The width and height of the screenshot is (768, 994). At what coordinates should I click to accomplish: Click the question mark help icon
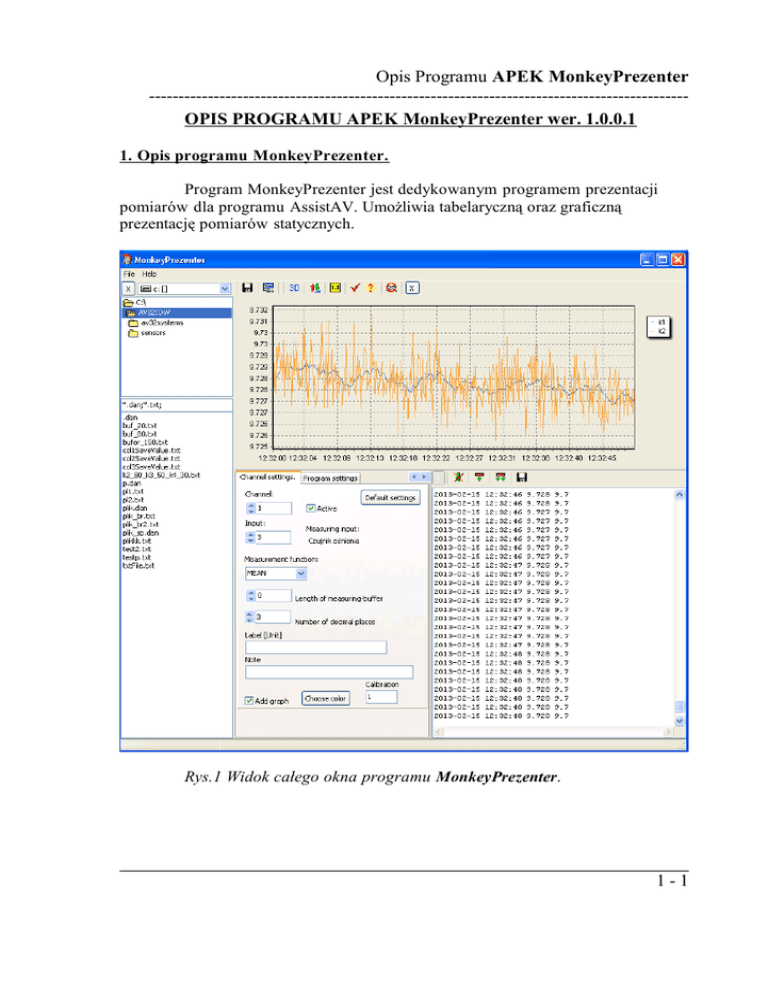click(x=372, y=288)
